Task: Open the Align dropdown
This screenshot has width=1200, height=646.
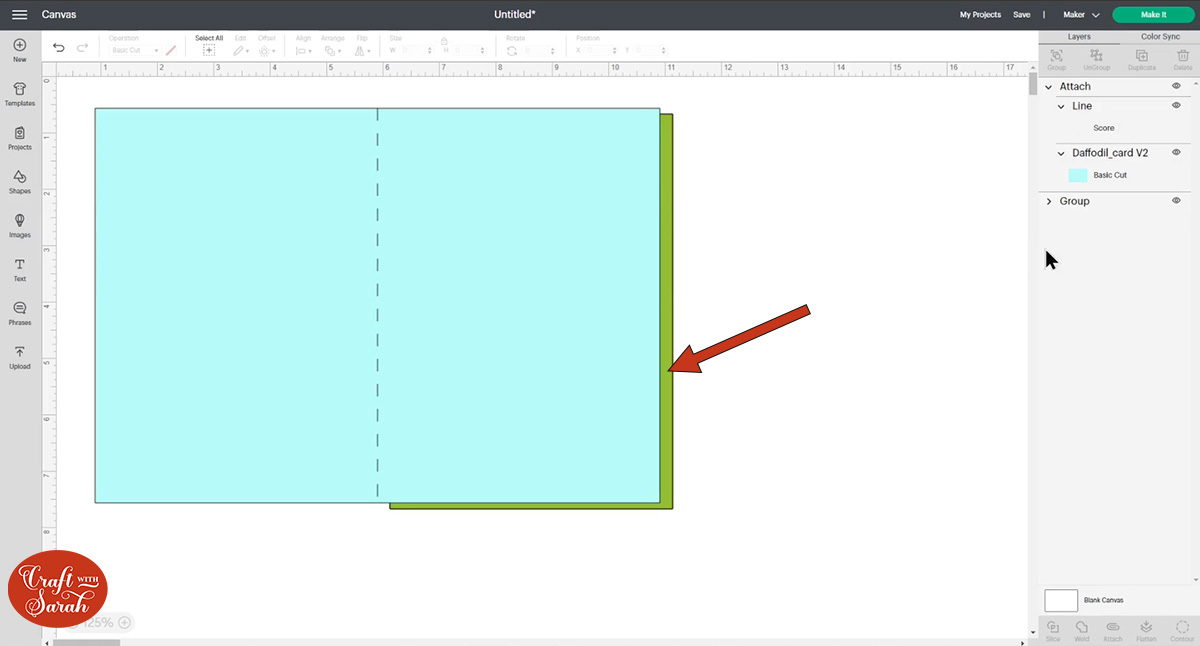Action: point(303,50)
